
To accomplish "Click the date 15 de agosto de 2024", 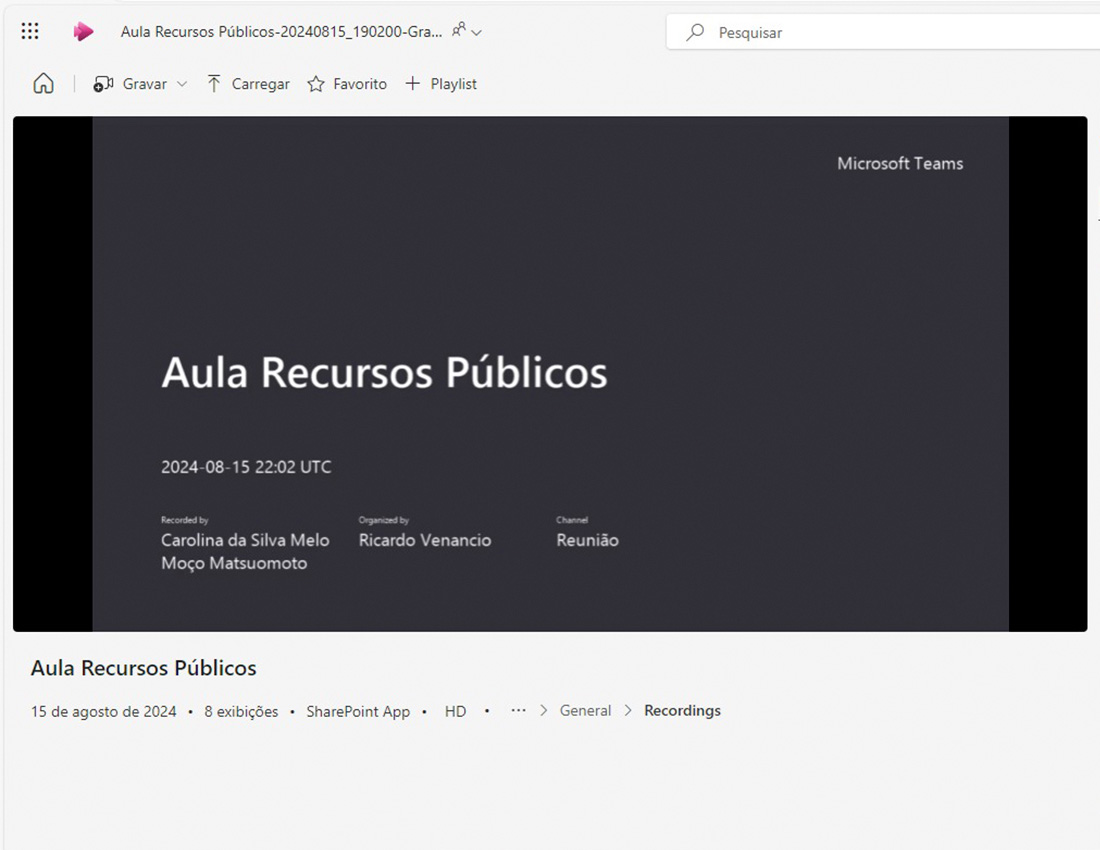I will pyautogui.click(x=104, y=711).
